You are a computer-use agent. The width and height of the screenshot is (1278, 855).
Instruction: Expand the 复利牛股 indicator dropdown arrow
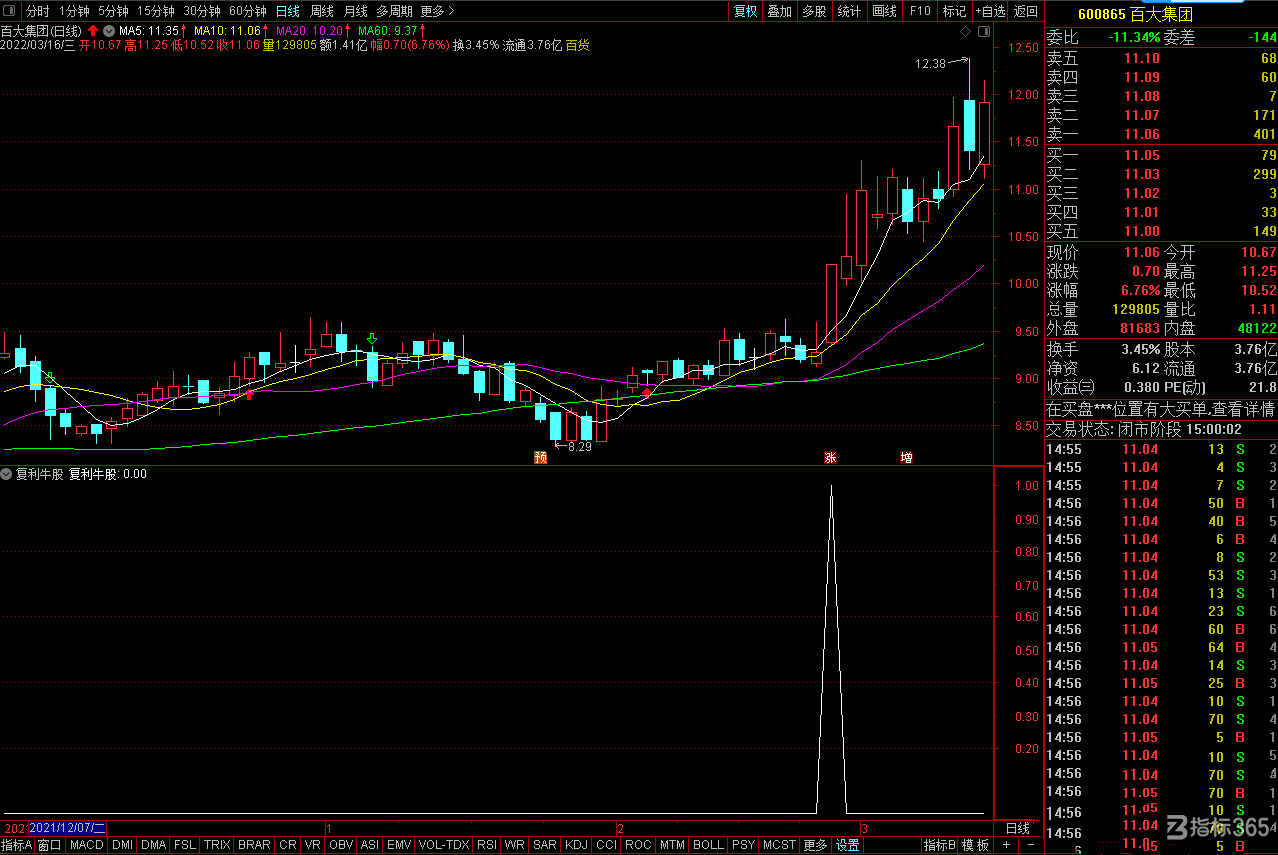(7, 474)
